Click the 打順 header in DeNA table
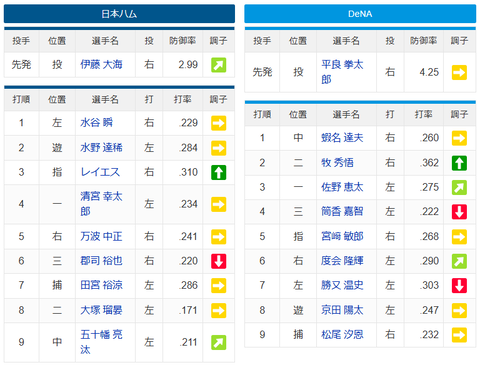The width and height of the screenshot is (480, 365). (262, 114)
